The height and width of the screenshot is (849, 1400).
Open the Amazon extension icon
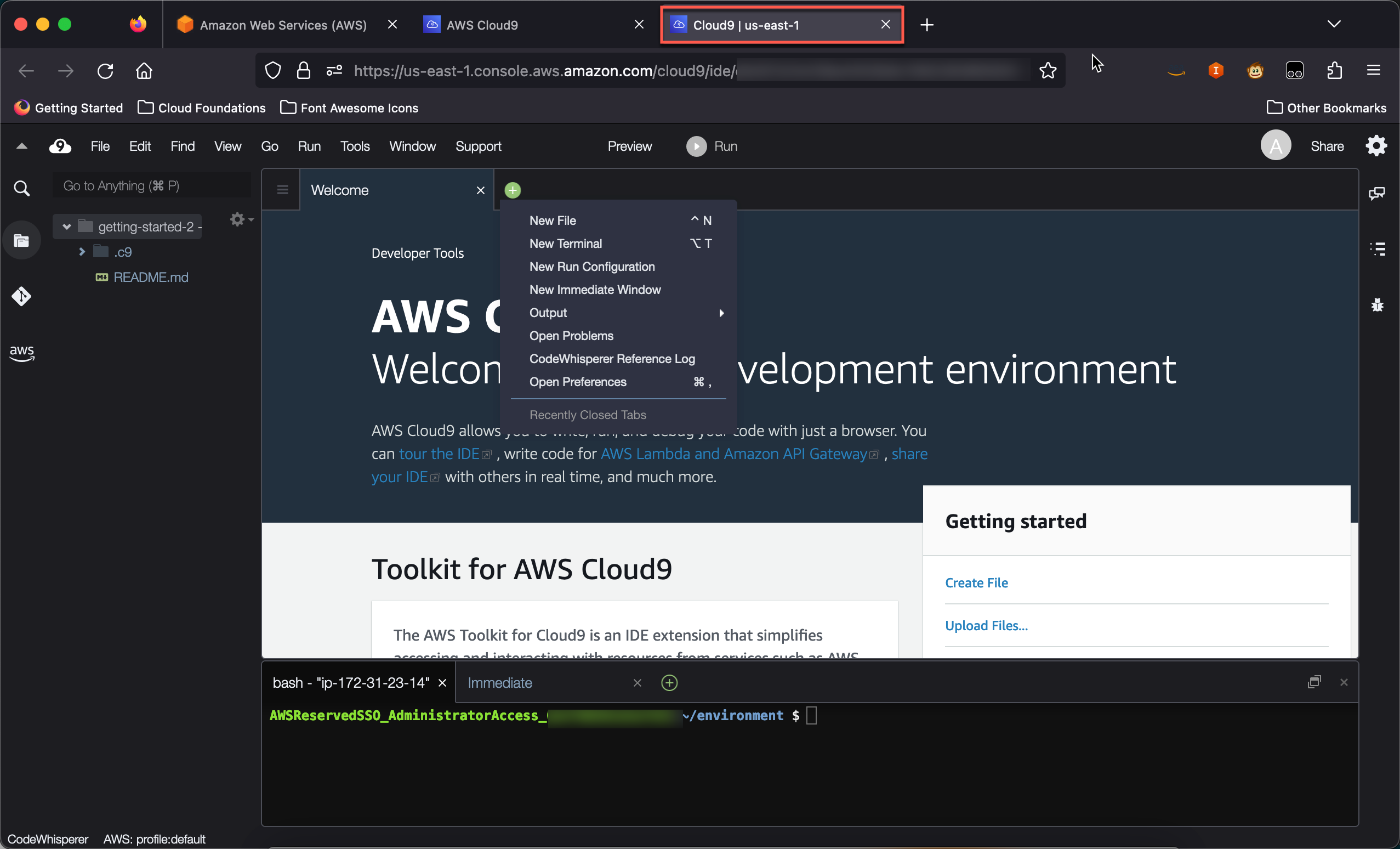point(1176,71)
